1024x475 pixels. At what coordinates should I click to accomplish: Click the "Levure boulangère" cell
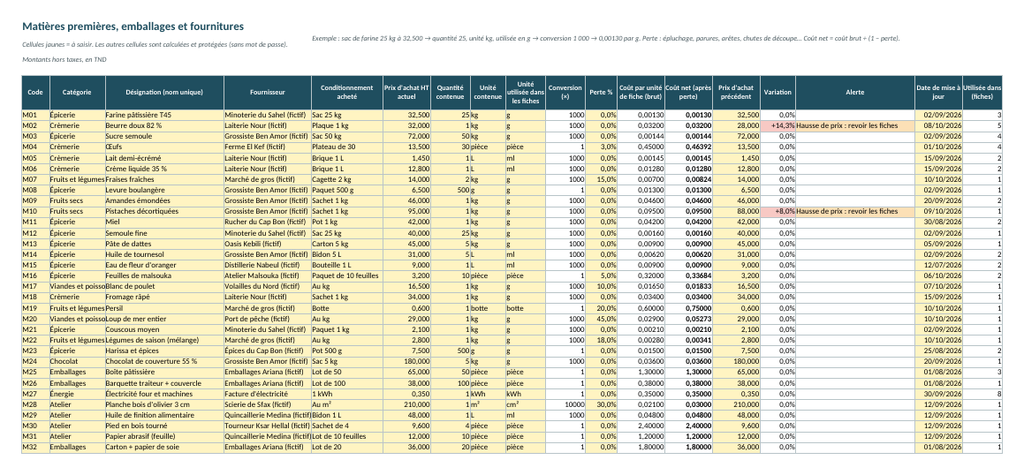pos(165,190)
